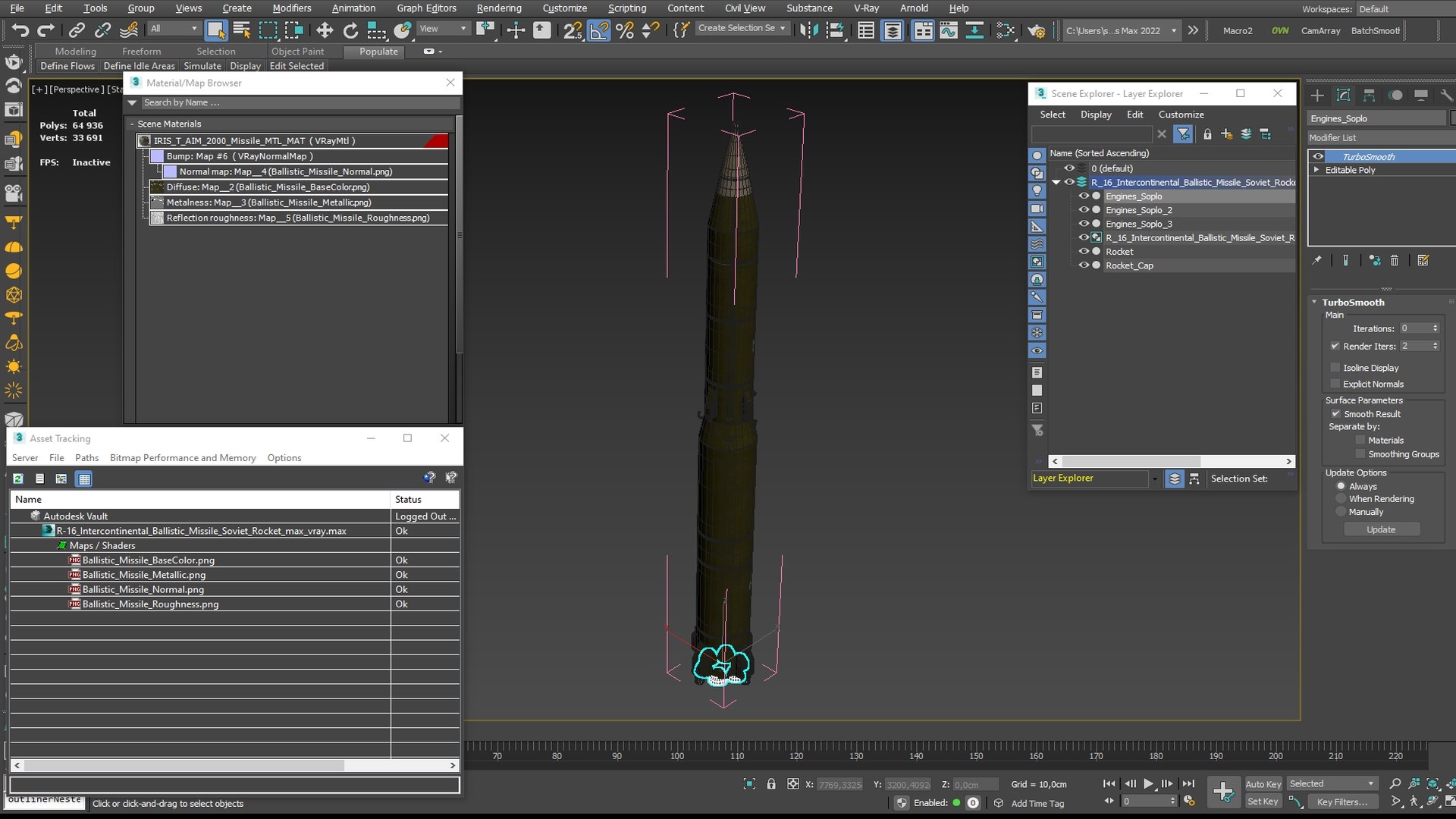Open Asset Tracking Paths menu
The width and height of the screenshot is (1456, 819).
86,458
